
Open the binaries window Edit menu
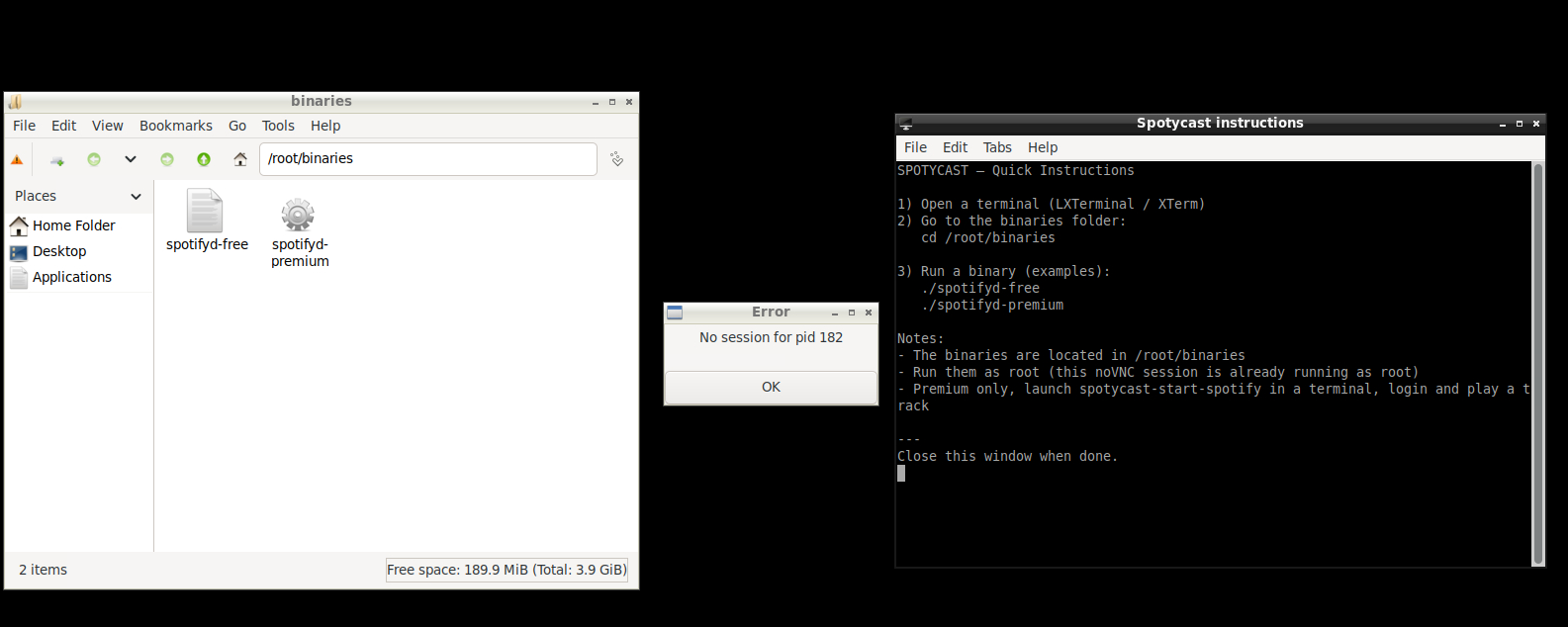coord(64,126)
